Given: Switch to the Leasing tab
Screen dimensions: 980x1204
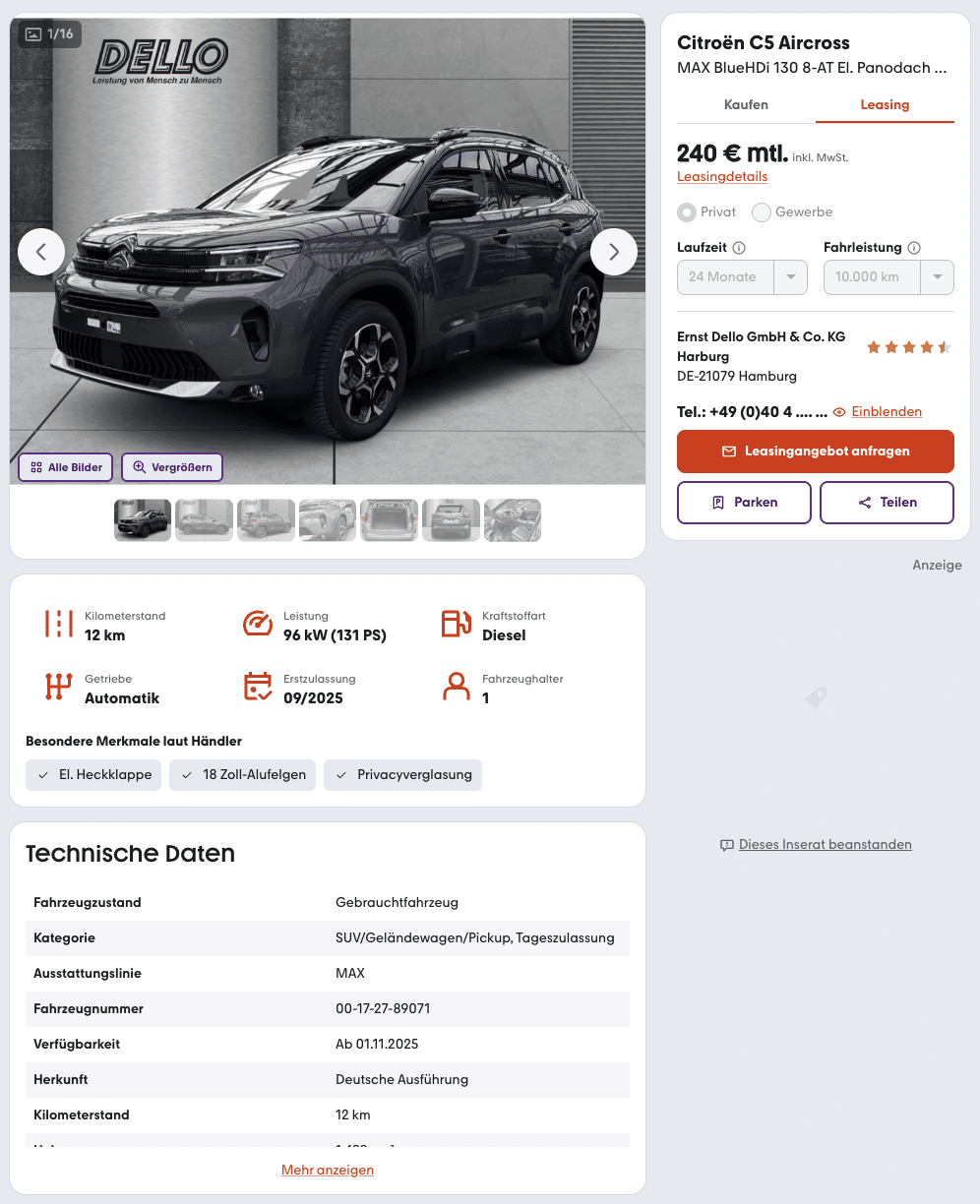Looking at the screenshot, I should pyautogui.click(x=885, y=104).
